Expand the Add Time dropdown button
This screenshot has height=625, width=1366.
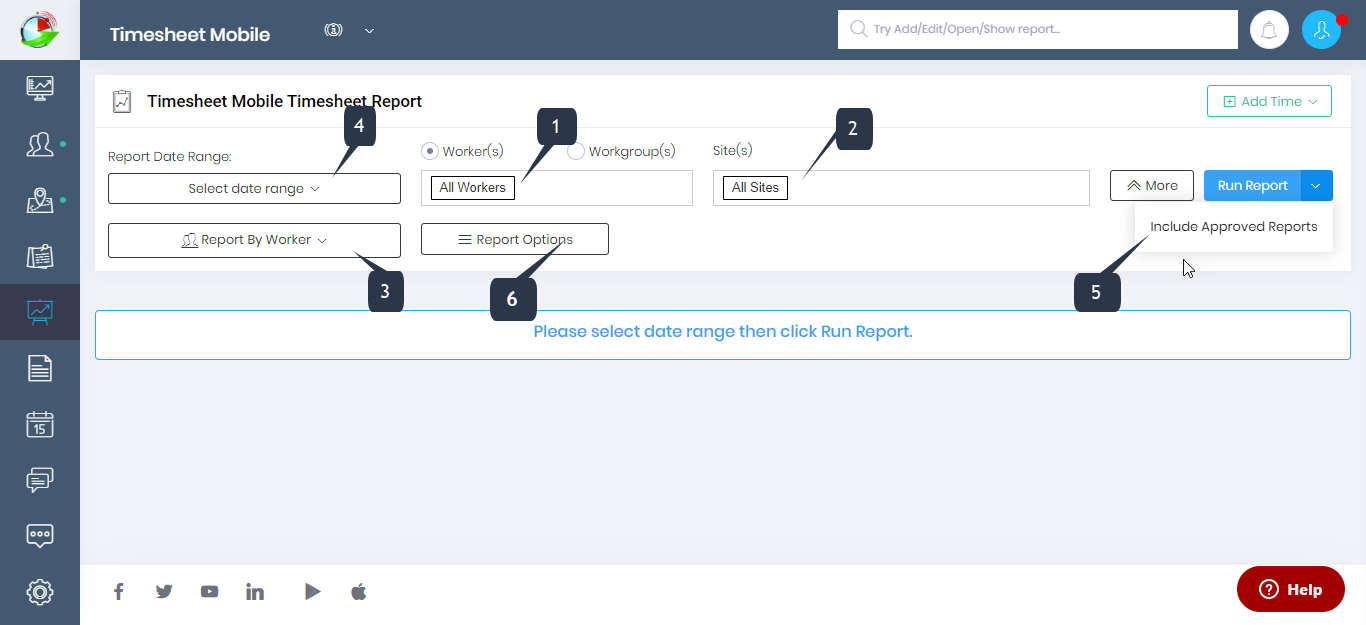(1269, 101)
